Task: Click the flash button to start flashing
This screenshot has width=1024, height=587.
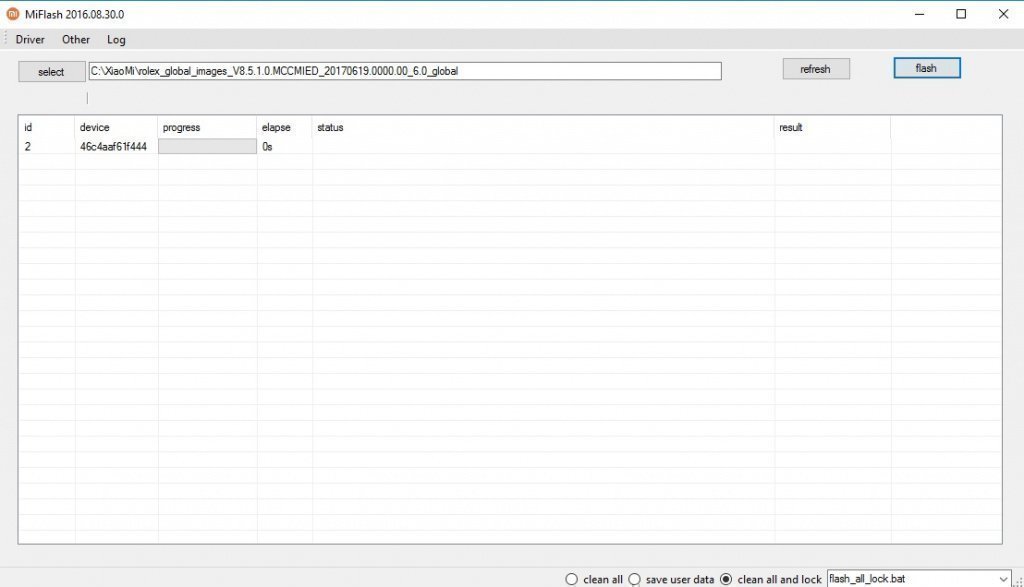Action: tap(927, 68)
